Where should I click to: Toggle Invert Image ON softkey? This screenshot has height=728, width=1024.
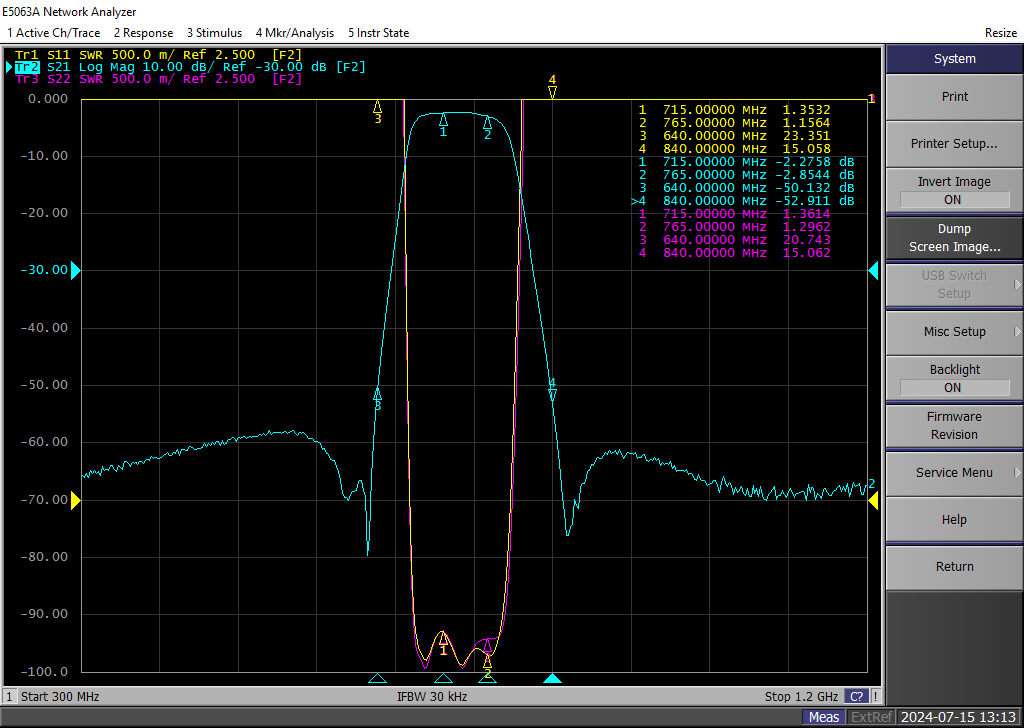click(x=954, y=190)
